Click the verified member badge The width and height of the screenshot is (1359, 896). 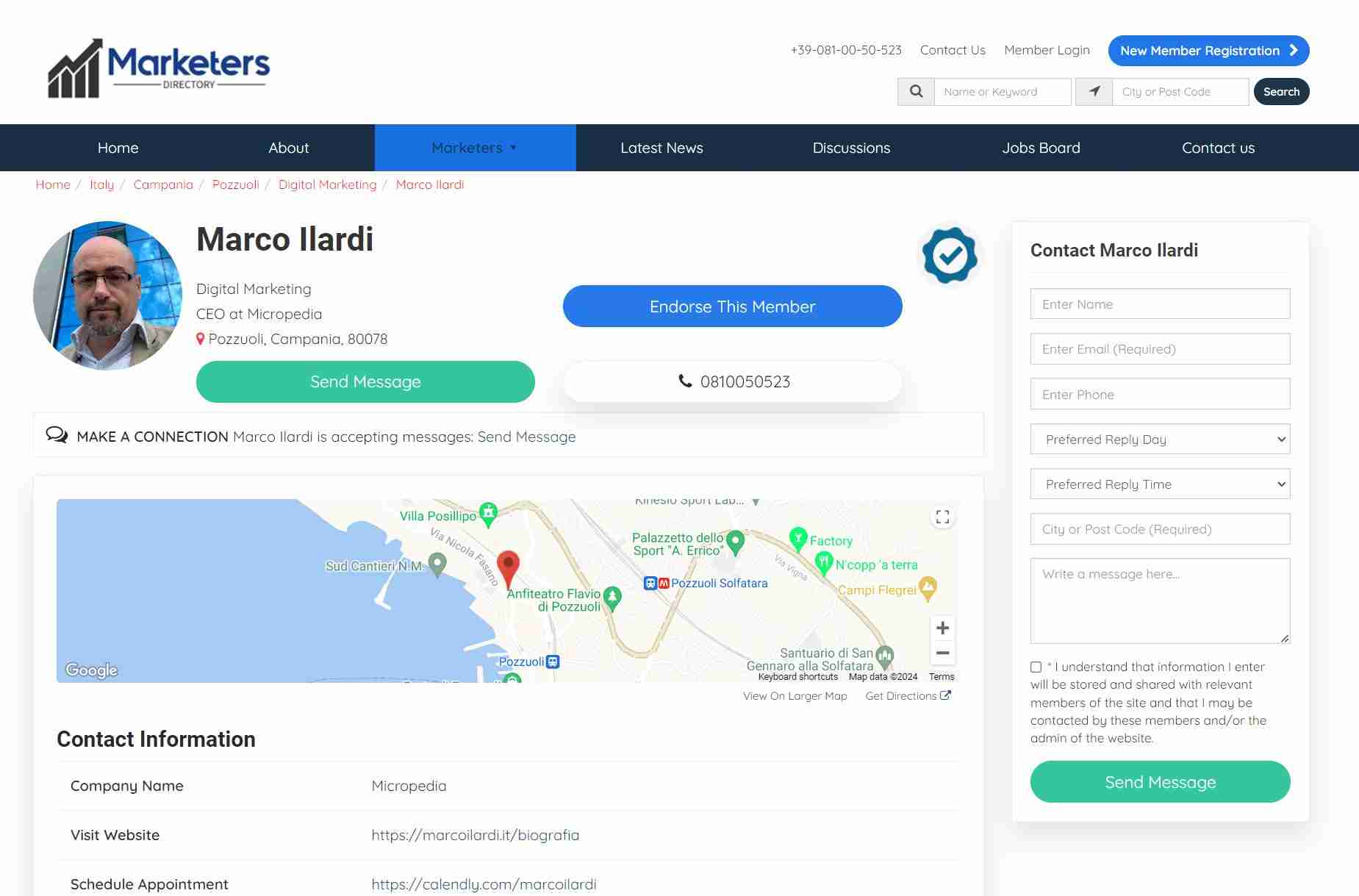point(950,255)
